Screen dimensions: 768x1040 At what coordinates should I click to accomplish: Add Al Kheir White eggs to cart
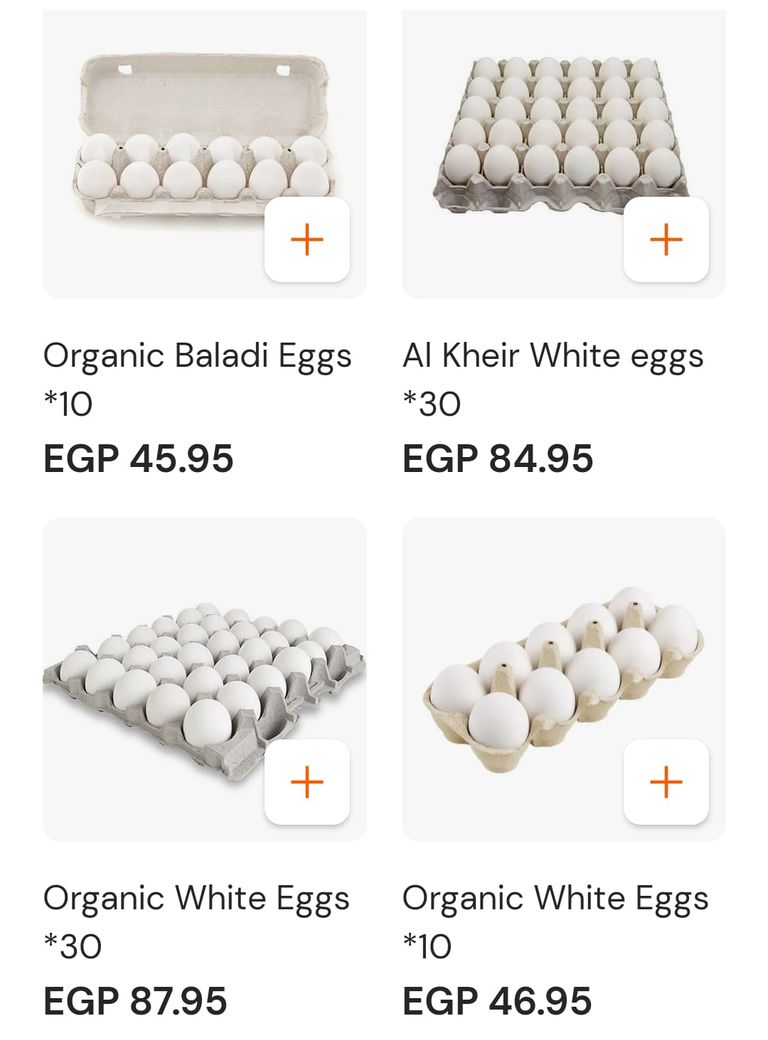point(666,240)
